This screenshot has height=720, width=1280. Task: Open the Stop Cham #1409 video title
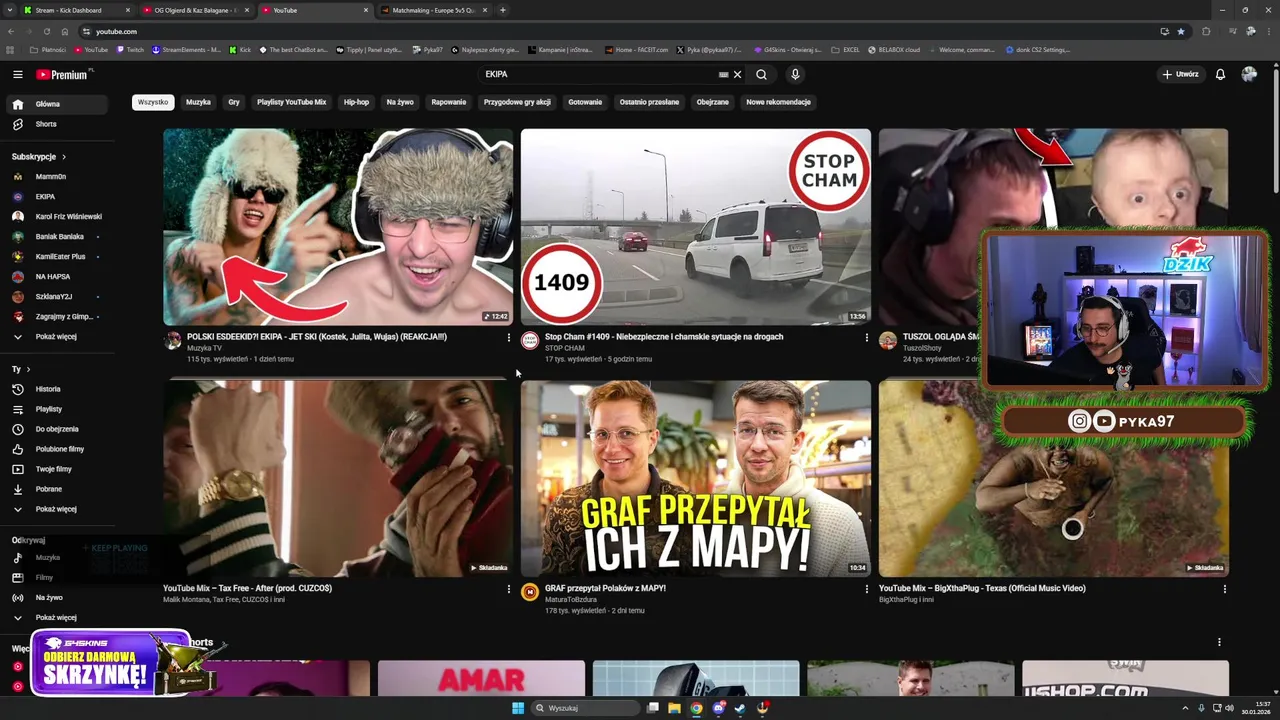664,337
